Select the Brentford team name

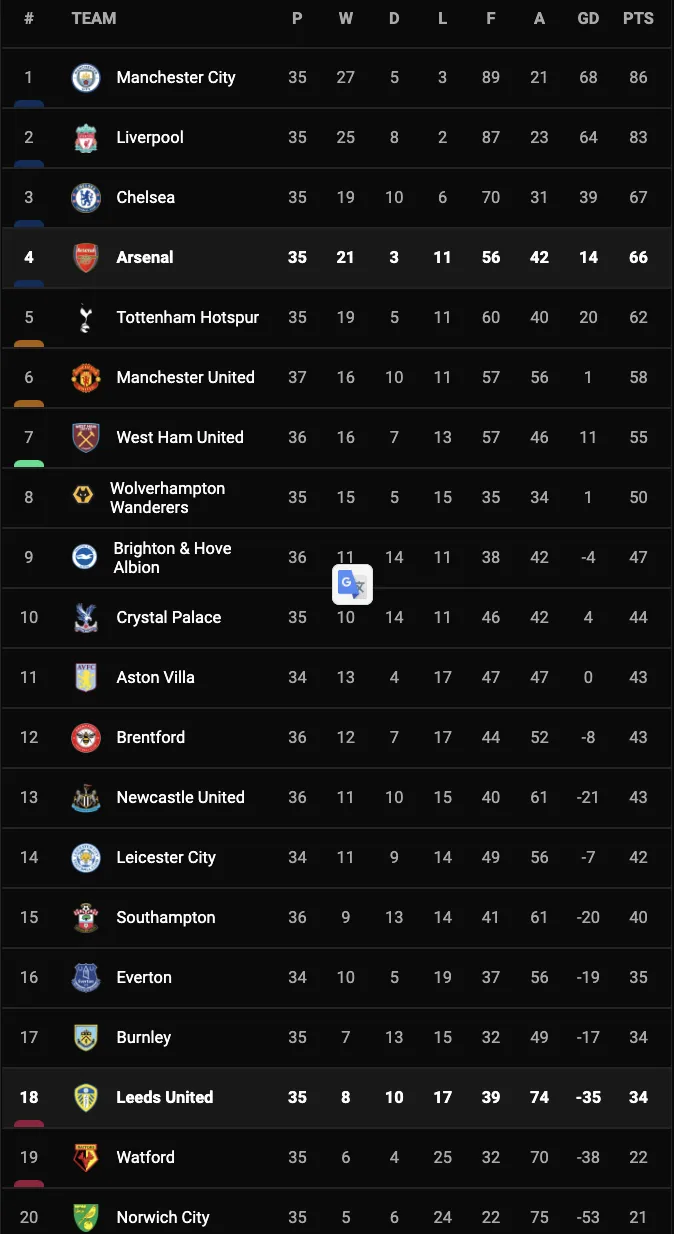(150, 738)
